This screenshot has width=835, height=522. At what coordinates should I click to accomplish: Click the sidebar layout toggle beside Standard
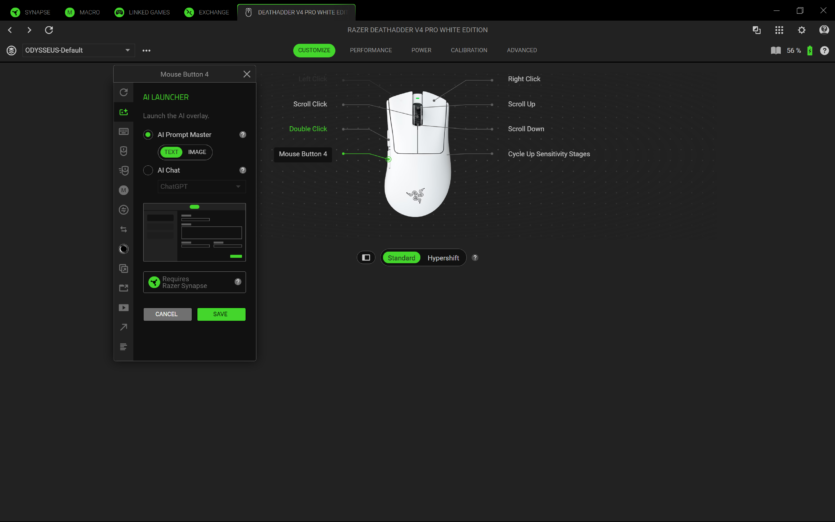click(366, 258)
